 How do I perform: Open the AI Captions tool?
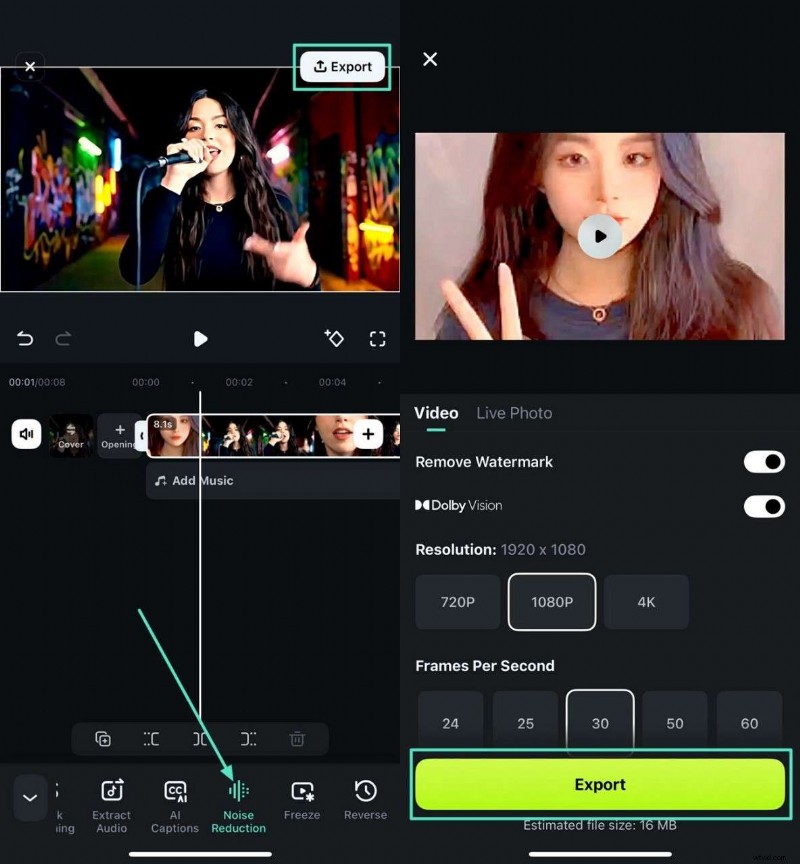175,800
